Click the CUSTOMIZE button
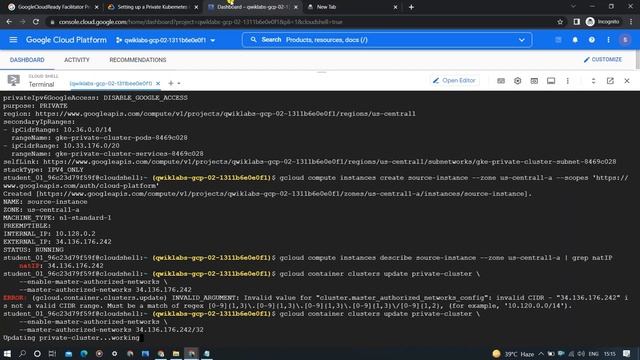The height and width of the screenshot is (360, 640). pos(603,60)
